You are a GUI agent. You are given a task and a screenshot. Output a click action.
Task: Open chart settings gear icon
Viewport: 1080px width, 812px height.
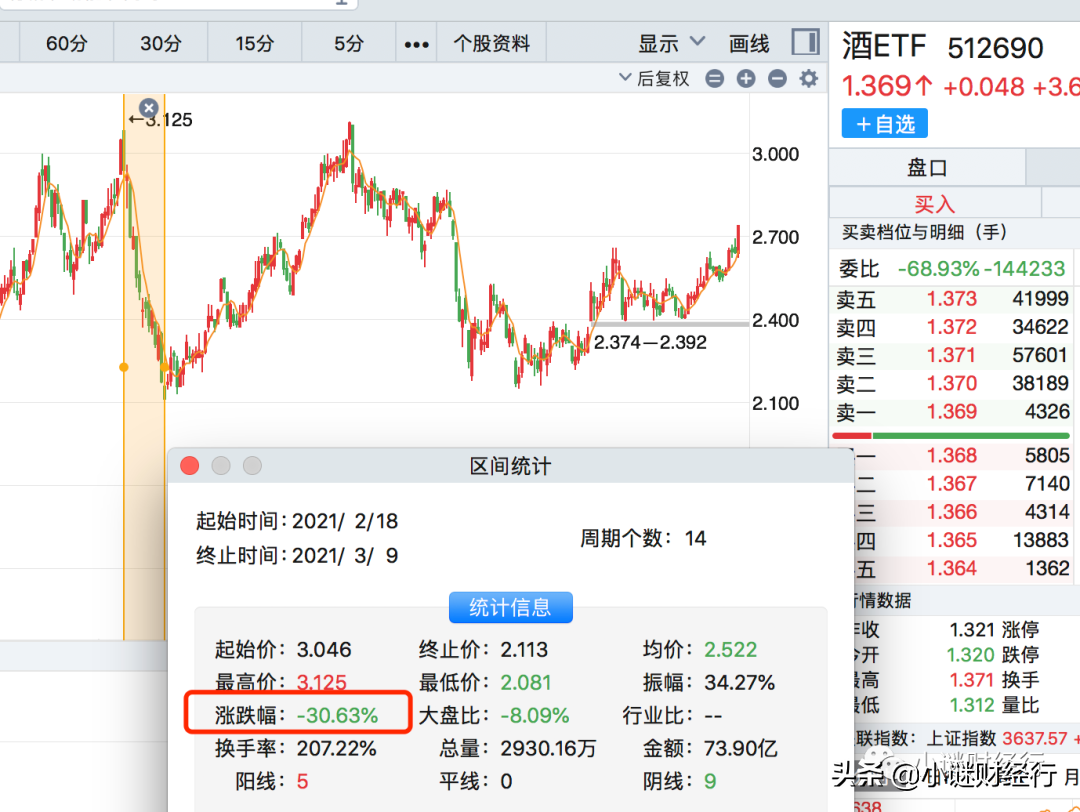(x=809, y=79)
